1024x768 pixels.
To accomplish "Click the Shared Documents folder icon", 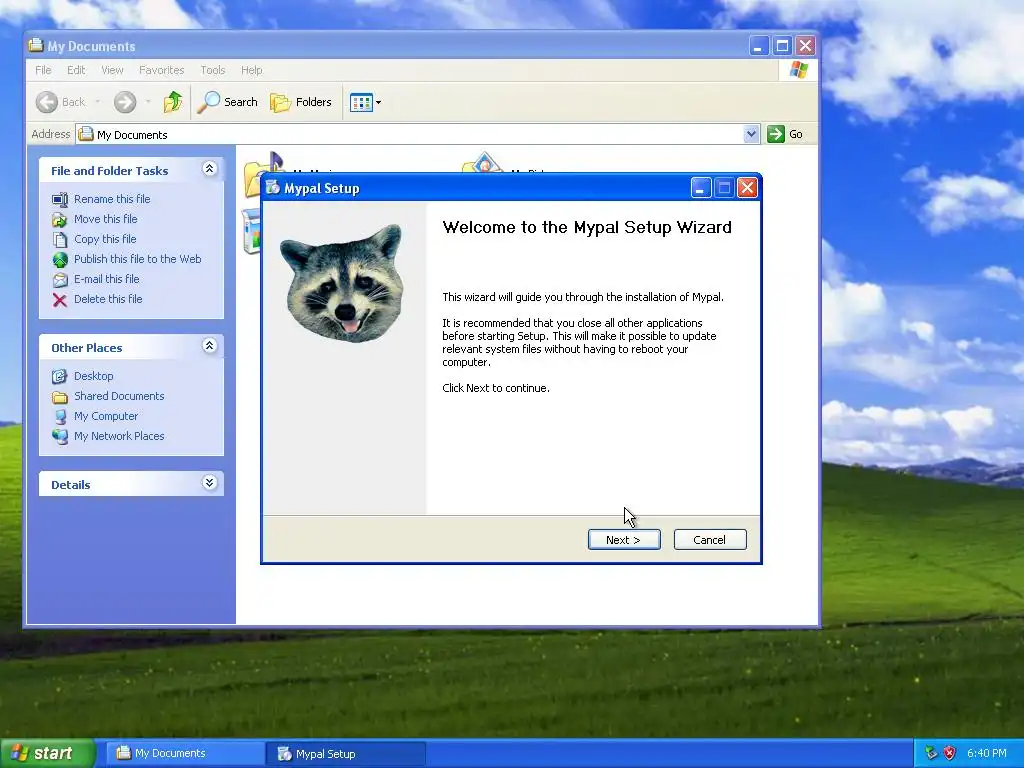I will click(59, 396).
